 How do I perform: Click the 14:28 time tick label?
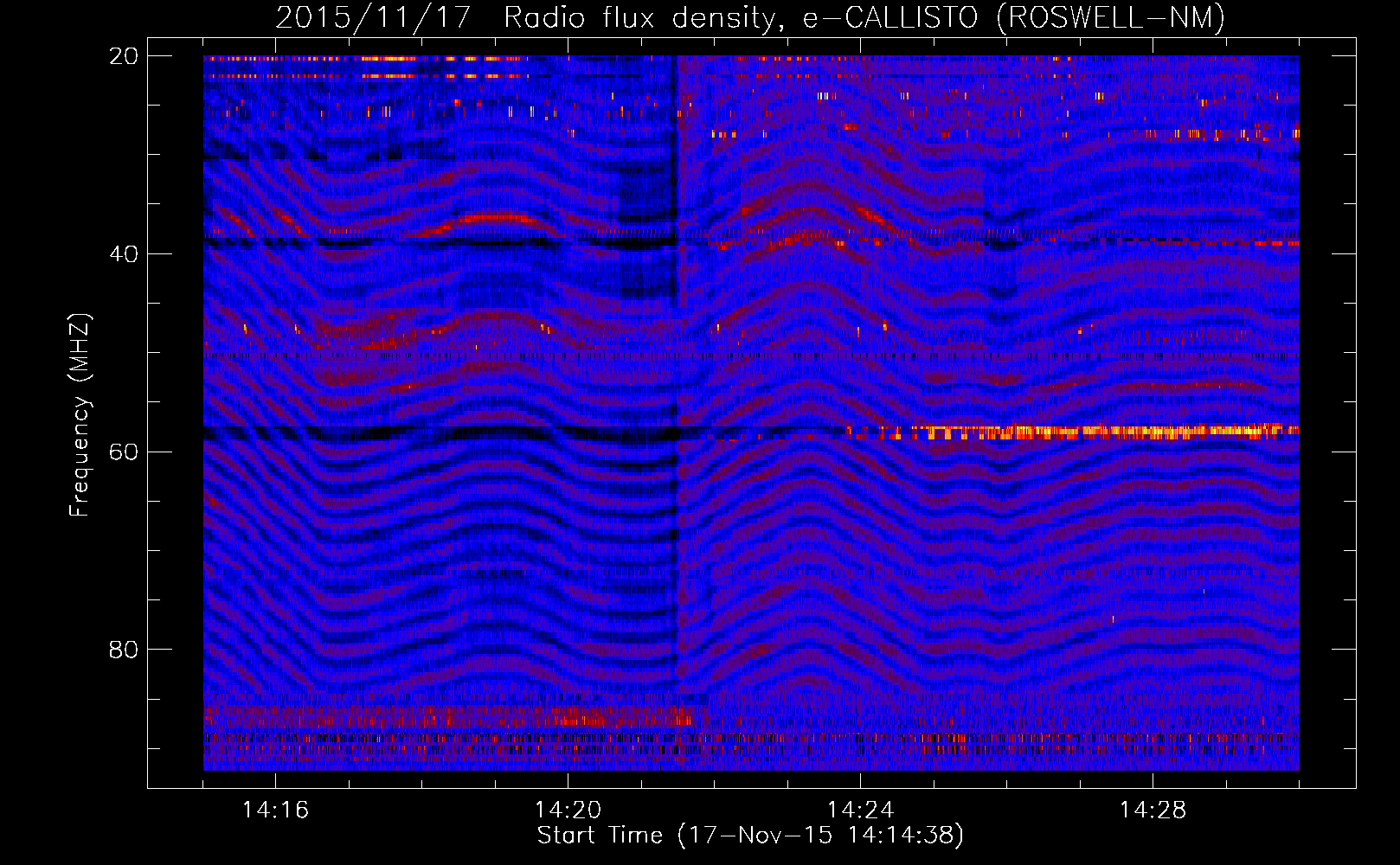tap(1153, 811)
